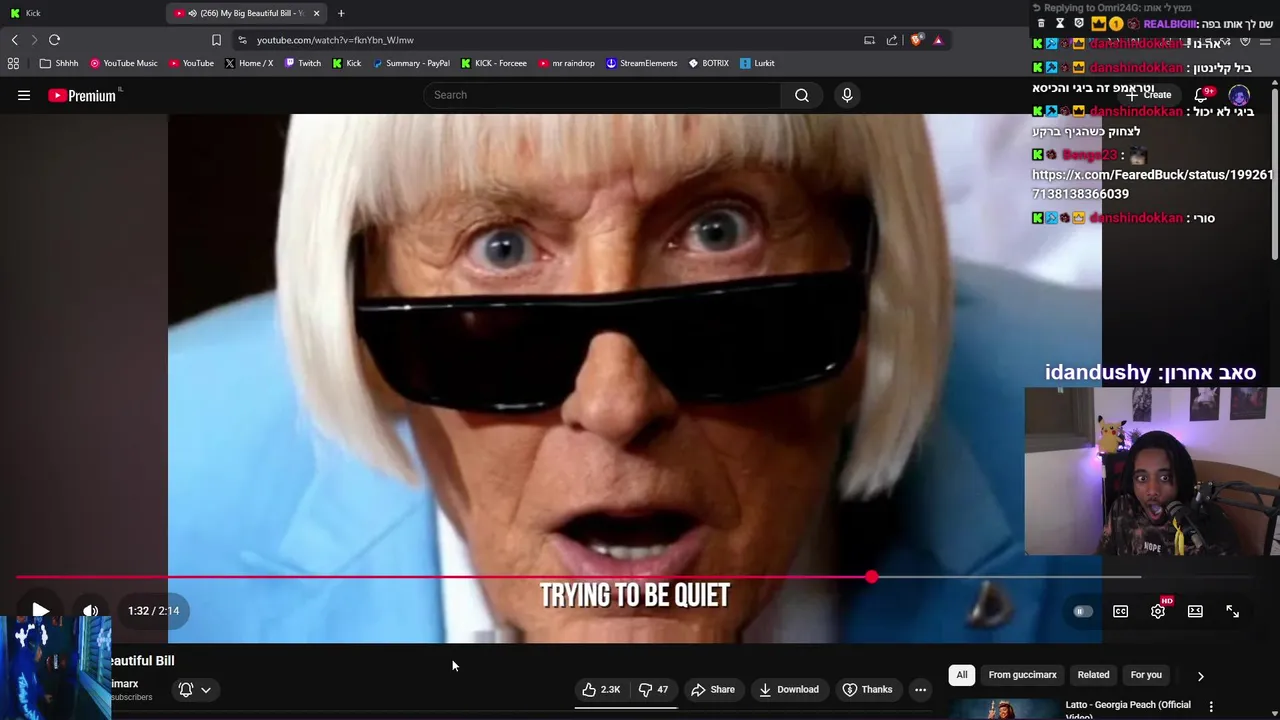
Task: Toggle autoplay switch in the player
Action: [1082, 611]
